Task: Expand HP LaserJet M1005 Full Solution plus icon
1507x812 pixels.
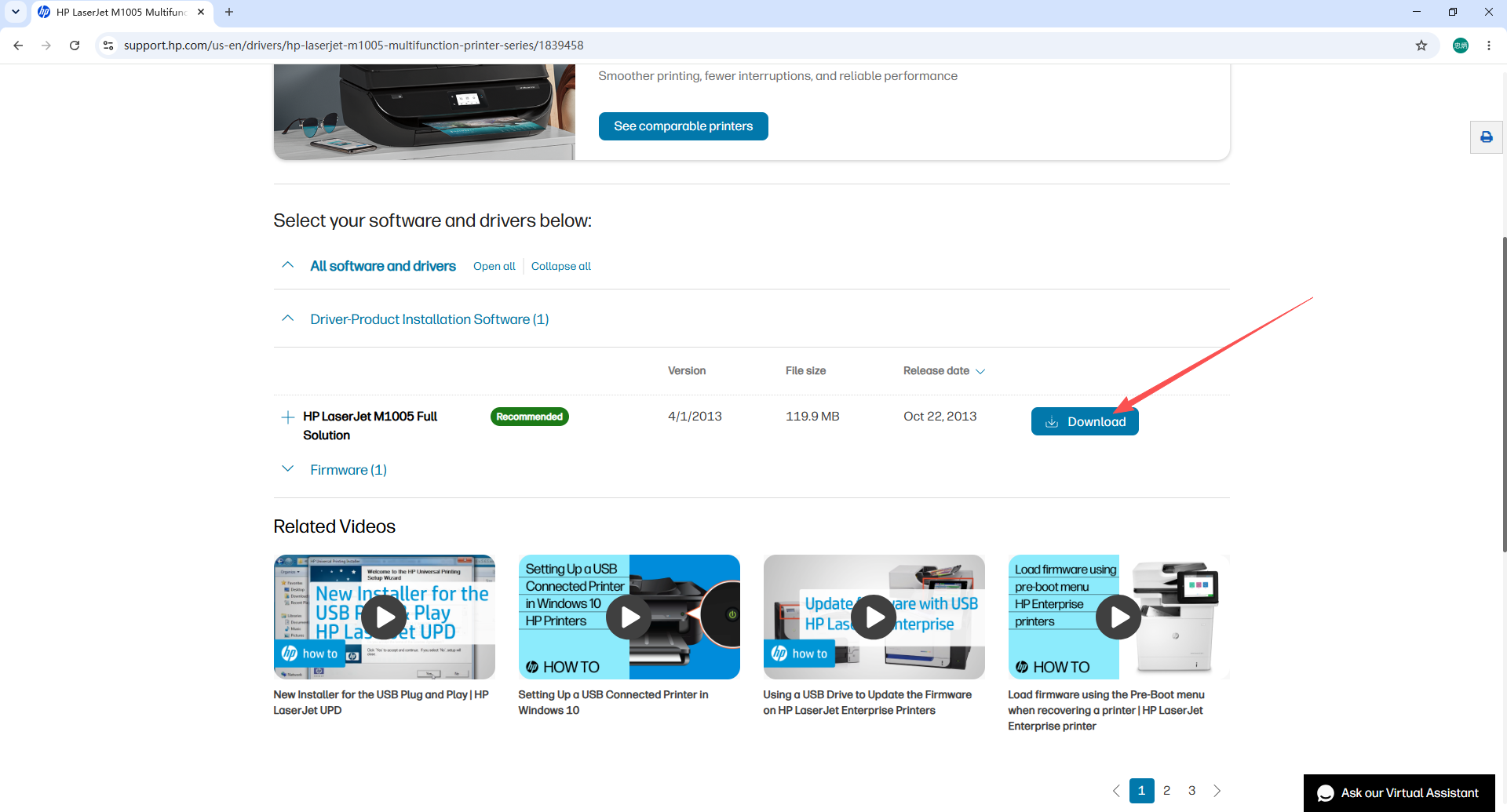Action: [288, 417]
